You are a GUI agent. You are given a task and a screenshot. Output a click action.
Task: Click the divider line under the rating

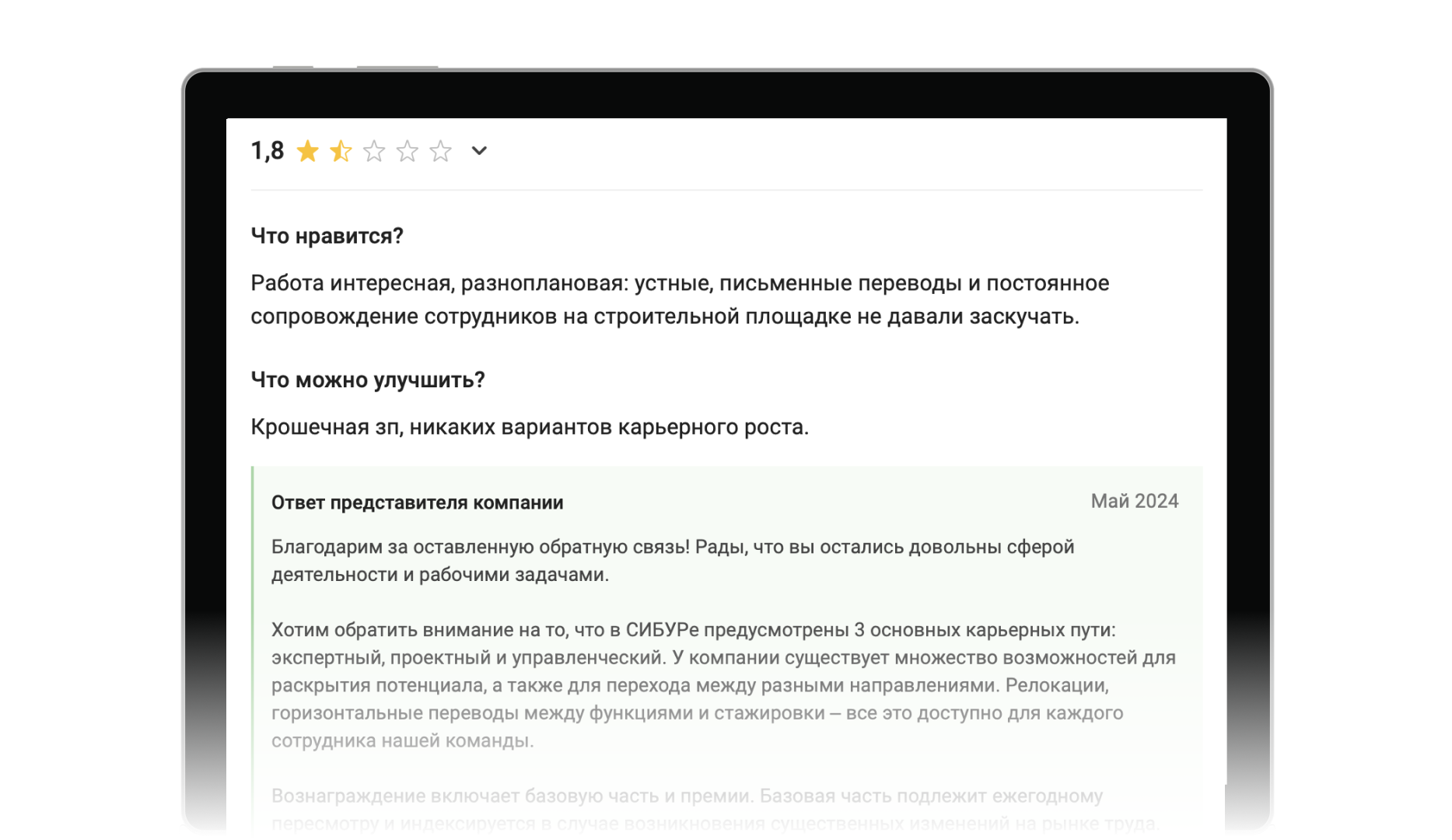[x=726, y=190]
